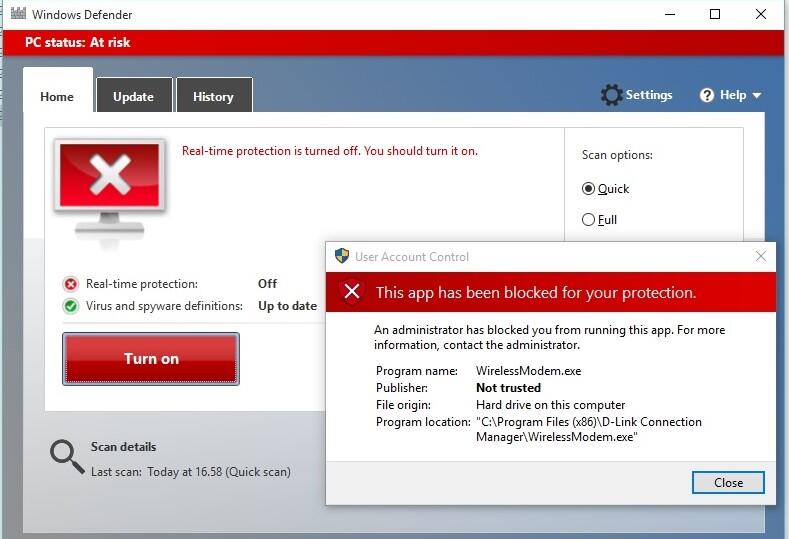Click the 'Not trusted' publisher value
Image resolution: width=789 pixels, height=539 pixels.
pyautogui.click(x=508, y=388)
